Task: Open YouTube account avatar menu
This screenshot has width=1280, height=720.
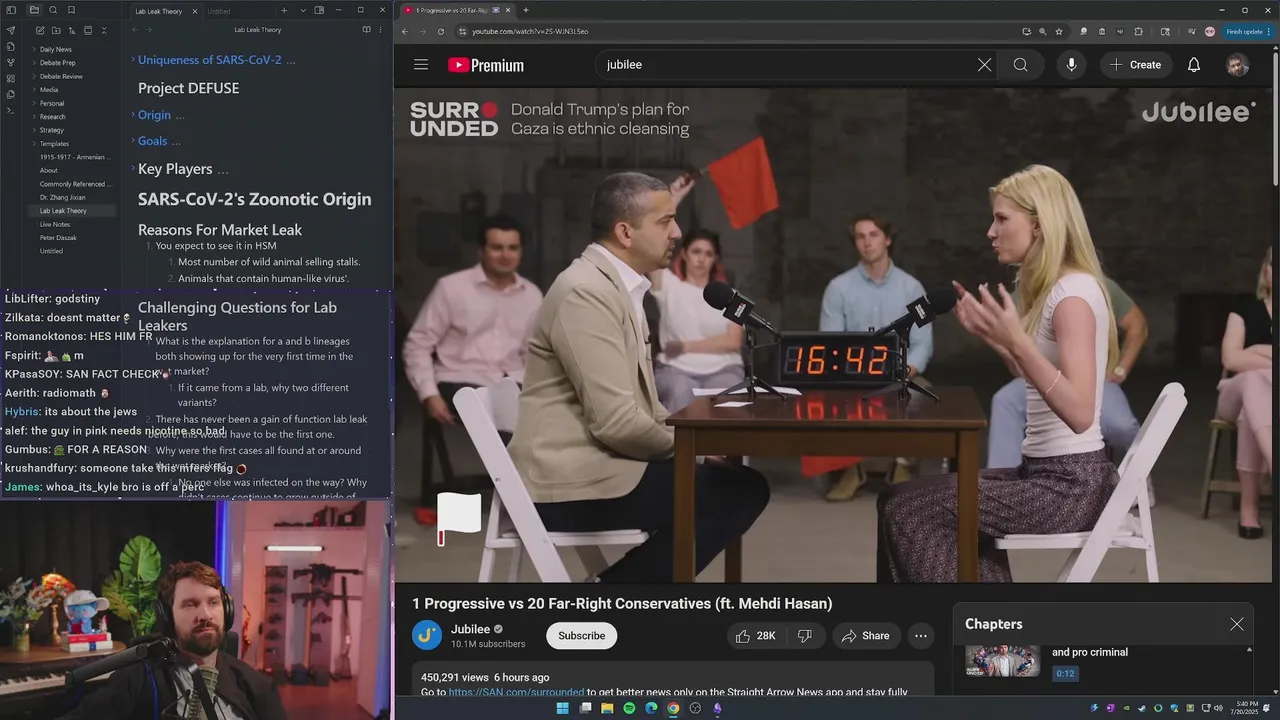Action: coord(1237,65)
